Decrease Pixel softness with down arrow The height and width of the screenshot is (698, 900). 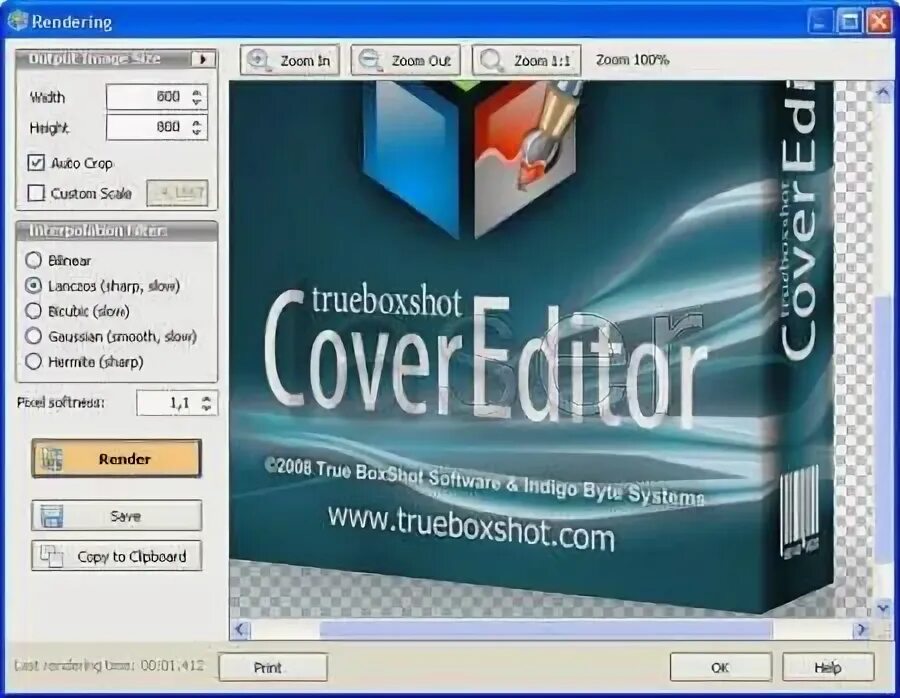207,408
